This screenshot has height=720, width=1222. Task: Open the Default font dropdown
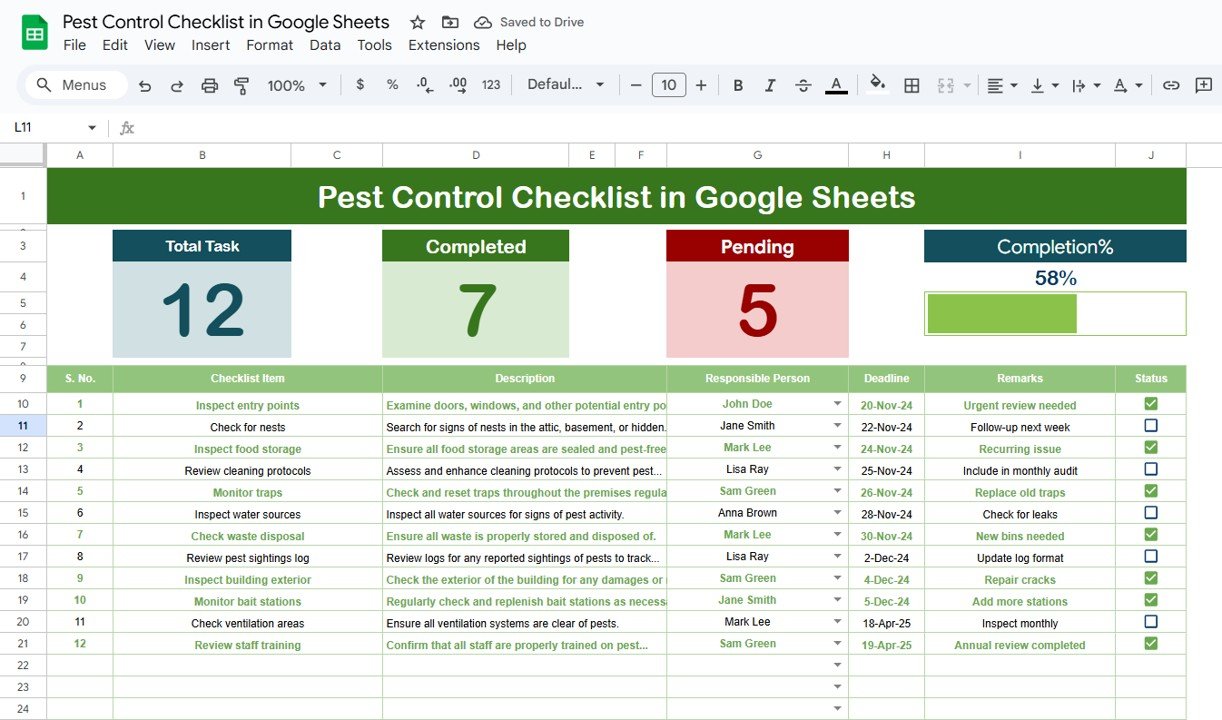click(566, 85)
